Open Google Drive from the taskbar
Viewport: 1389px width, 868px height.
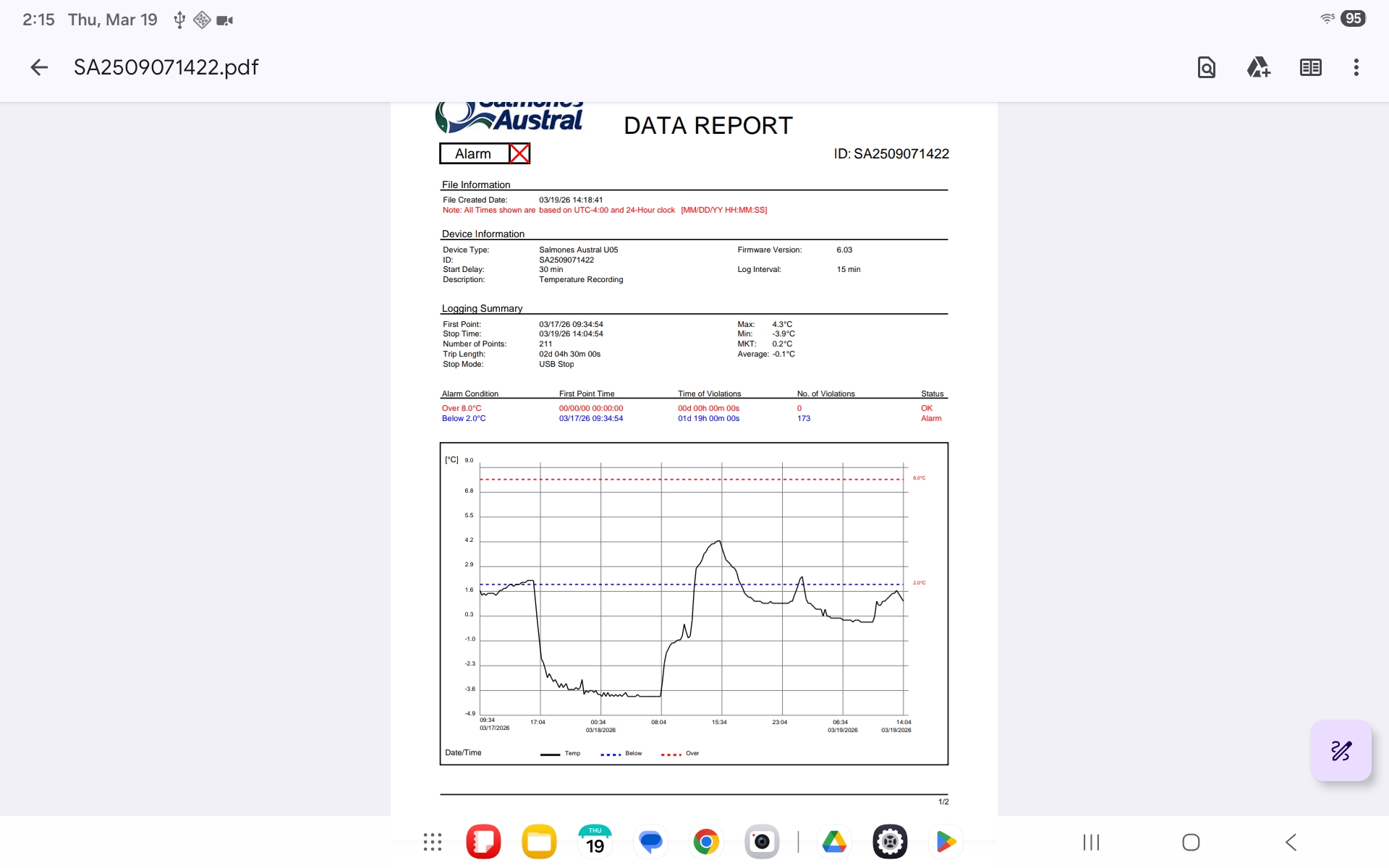click(x=834, y=842)
